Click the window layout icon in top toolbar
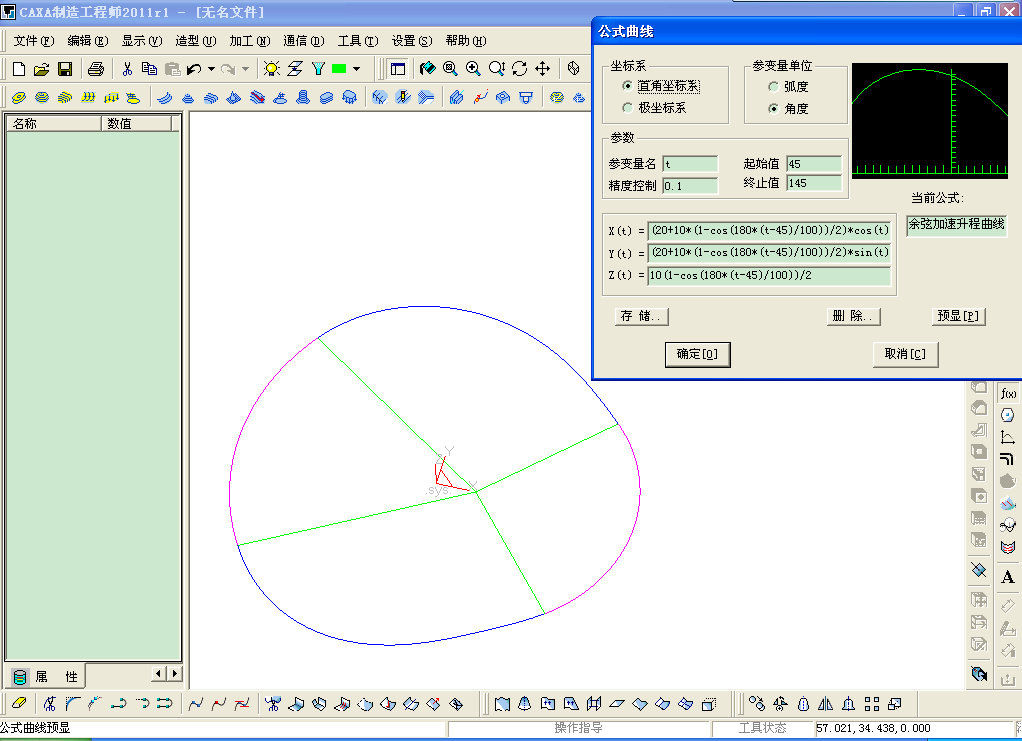Screen dimensions: 1022x741 tap(398, 68)
